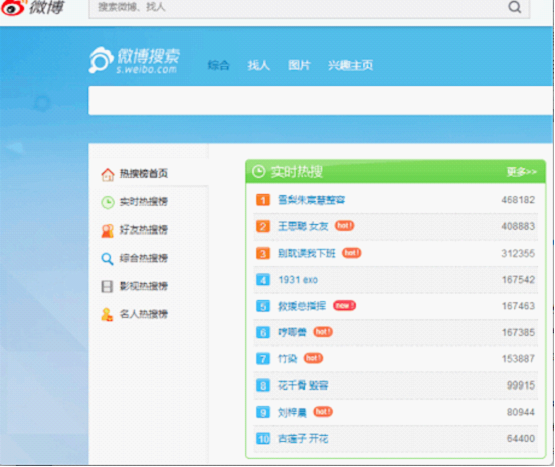This screenshot has height=467, width=555.
Task: Click the search count 64400
Action: coord(521,439)
